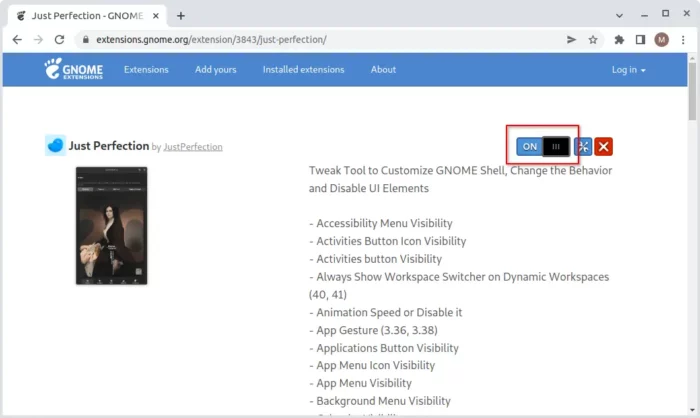The height and width of the screenshot is (418, 700).
Task: Reload the page
Action: [x=59, y=40]
